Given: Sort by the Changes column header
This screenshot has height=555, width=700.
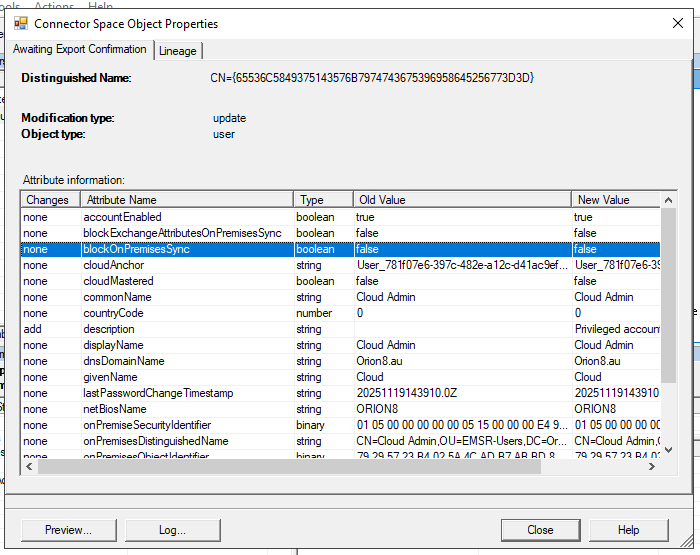Looking at the screenshot, I should click(x=48, y=200).
